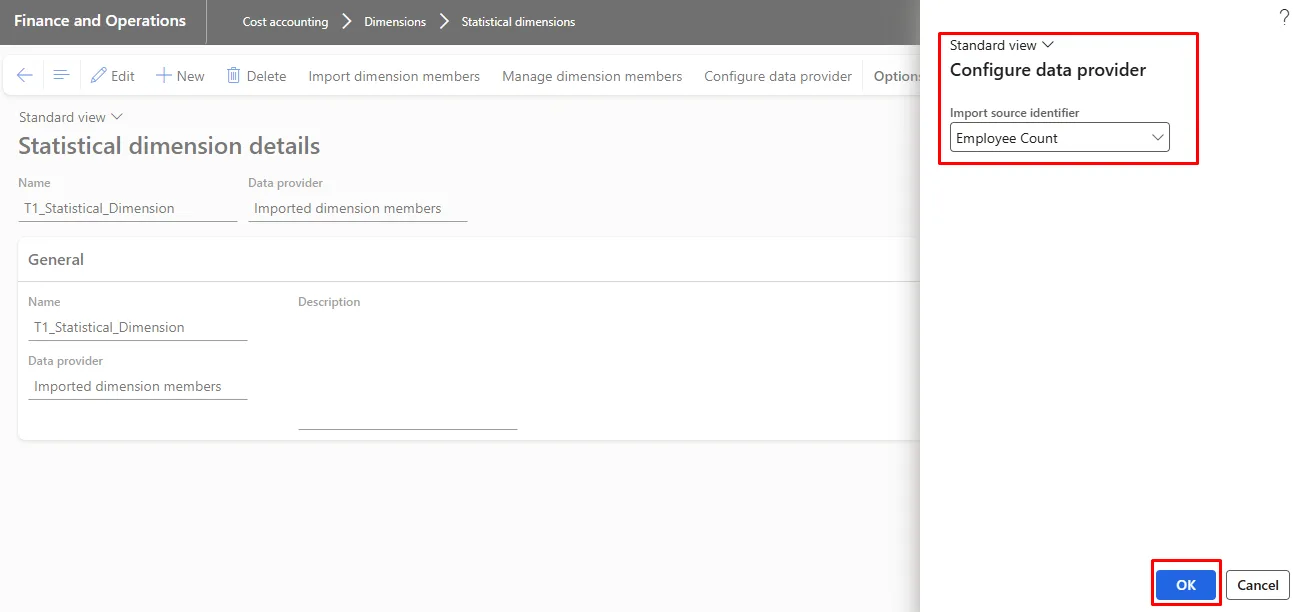Select Configure data provider in action bar
This screenshot has width=1305, height=612.
pyautogui.click(x=778, y=76)
